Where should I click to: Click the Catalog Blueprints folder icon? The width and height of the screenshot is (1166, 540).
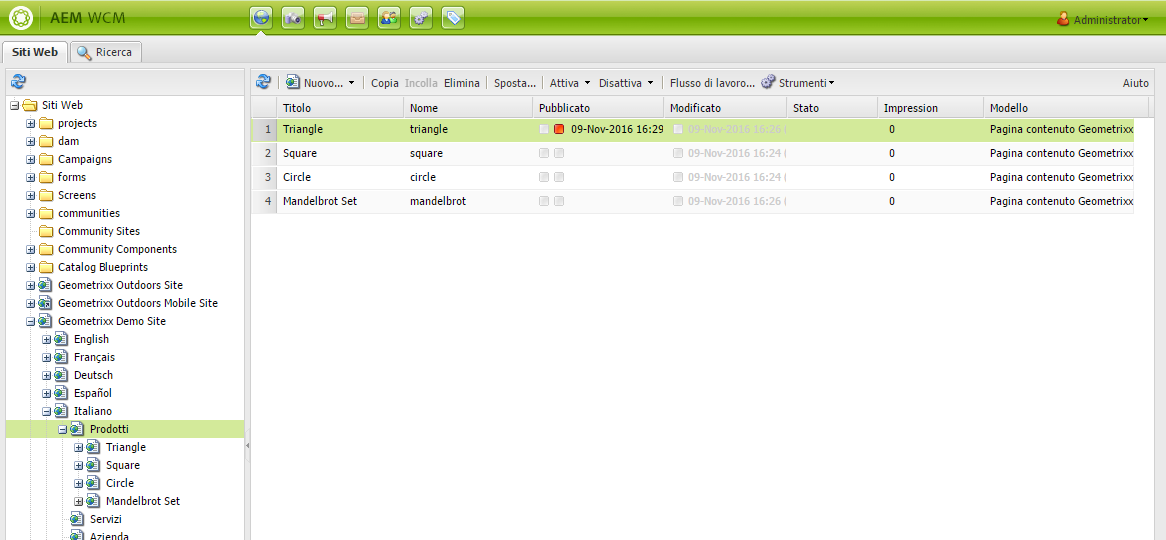click(x=46, y=267)
